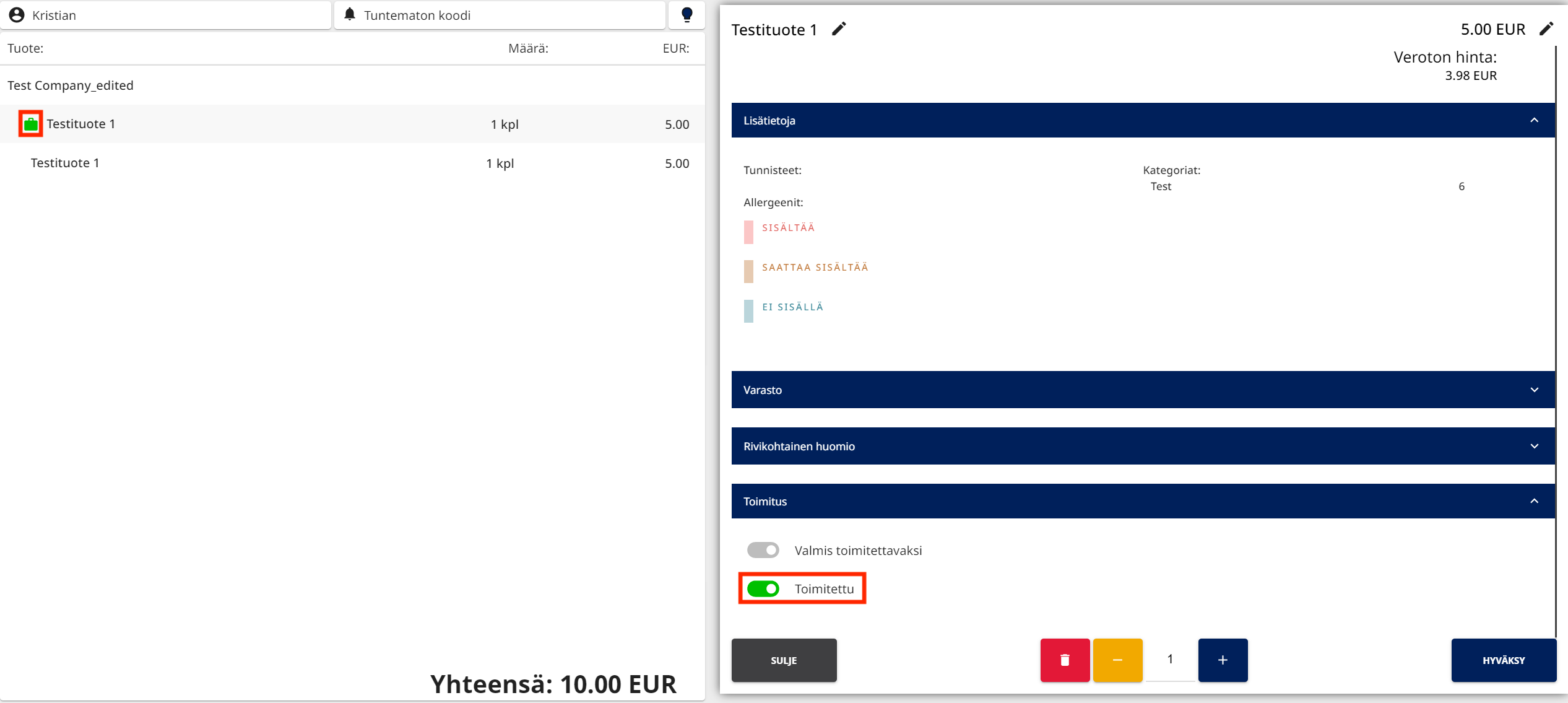Collapse the Toimitus section chevron
Viewport: 1568px width, 703px height.
pyautogui.click(x=1533, y=501)
